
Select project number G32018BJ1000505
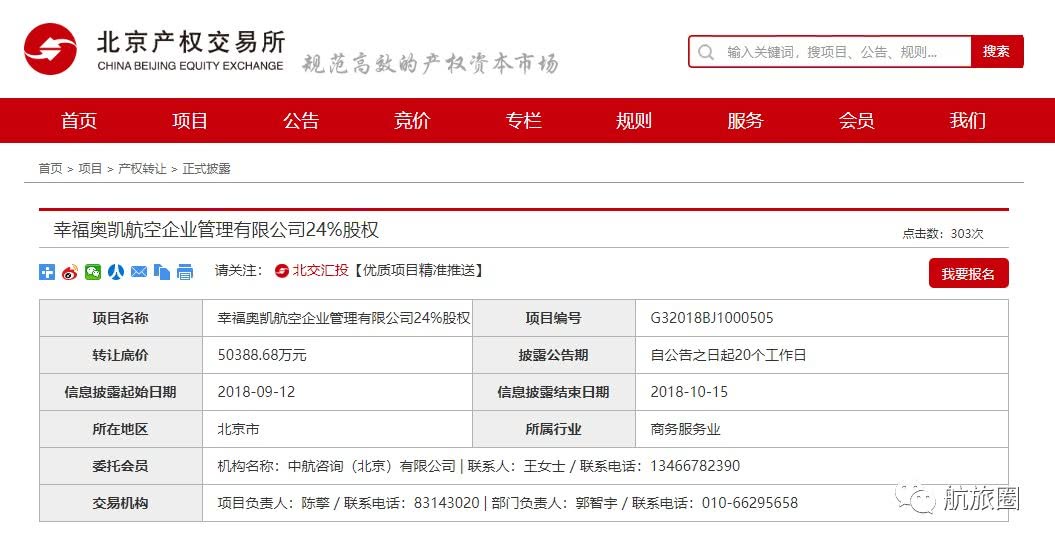coord(712,318)
